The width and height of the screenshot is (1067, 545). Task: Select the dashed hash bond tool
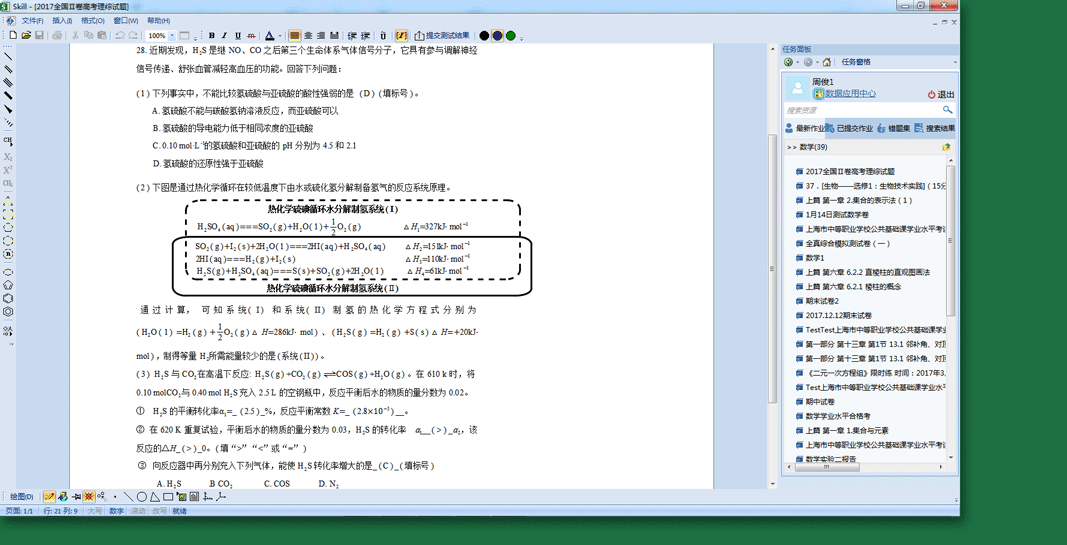8,122
